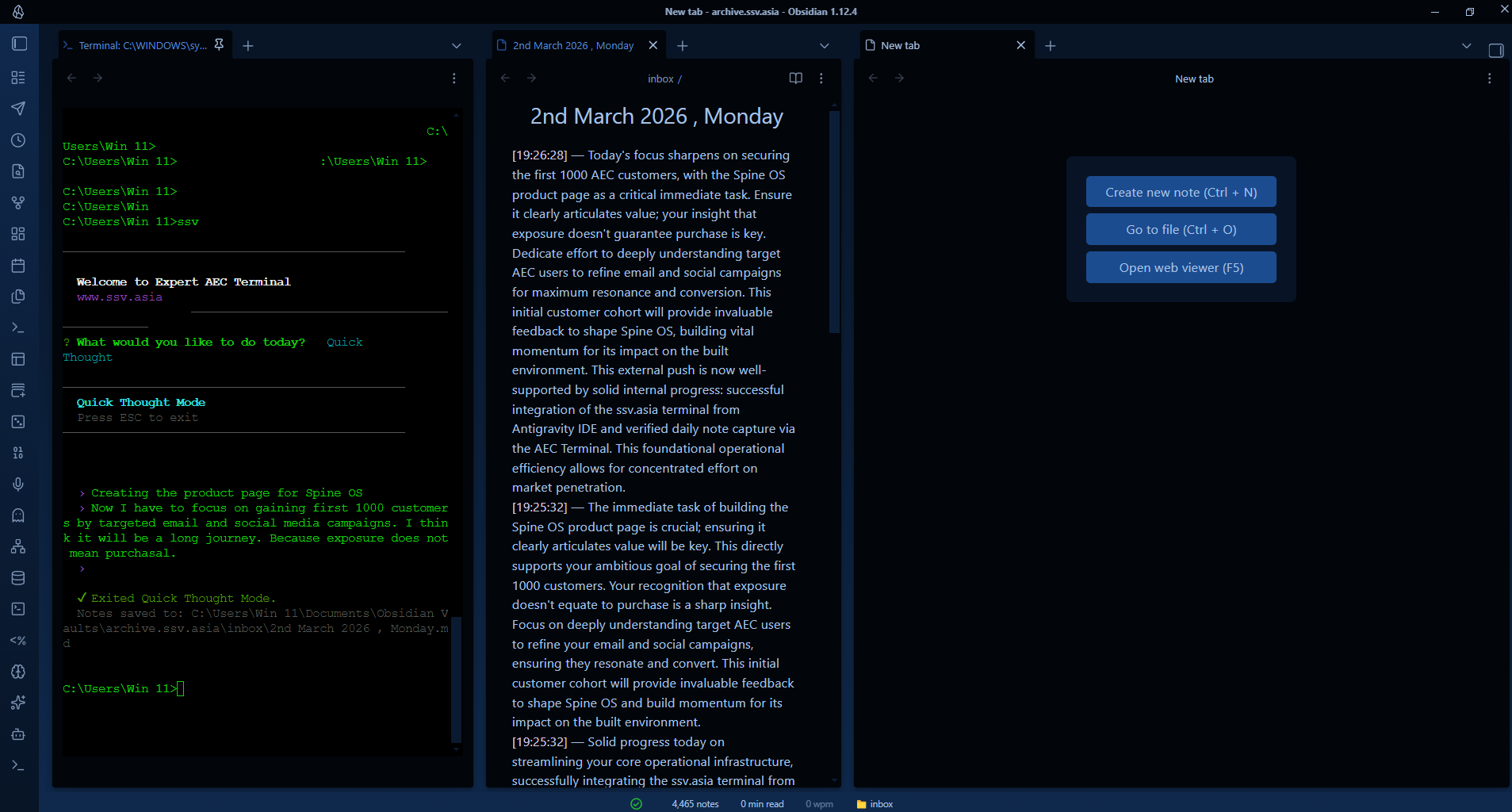
Task: Open the note's more options three-dot menu
Action: (x=821, y=78)
